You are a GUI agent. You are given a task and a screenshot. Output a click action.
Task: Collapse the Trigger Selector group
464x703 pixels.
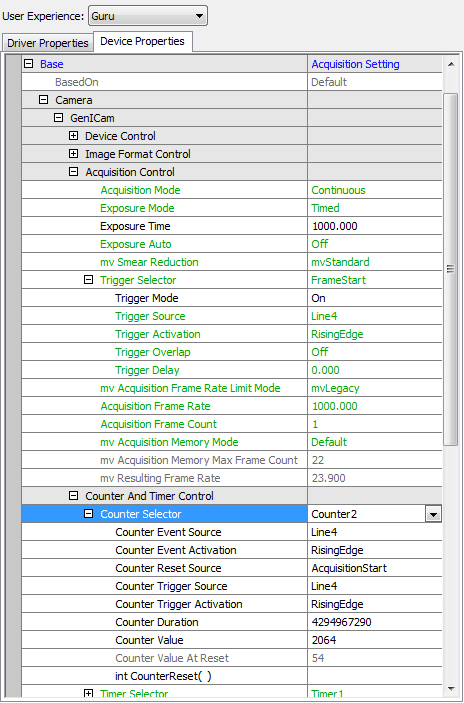point(88,280)
